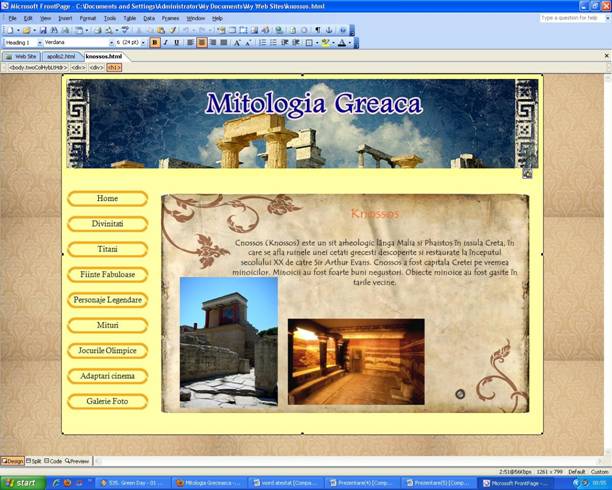
Task: Open the Style dropdown showing Heading 1
Action: [x=39, y=43]
